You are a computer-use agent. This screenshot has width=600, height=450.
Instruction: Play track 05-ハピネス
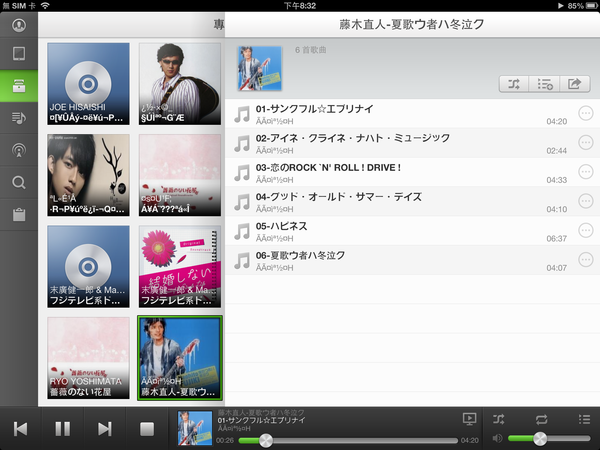point(412,231)
